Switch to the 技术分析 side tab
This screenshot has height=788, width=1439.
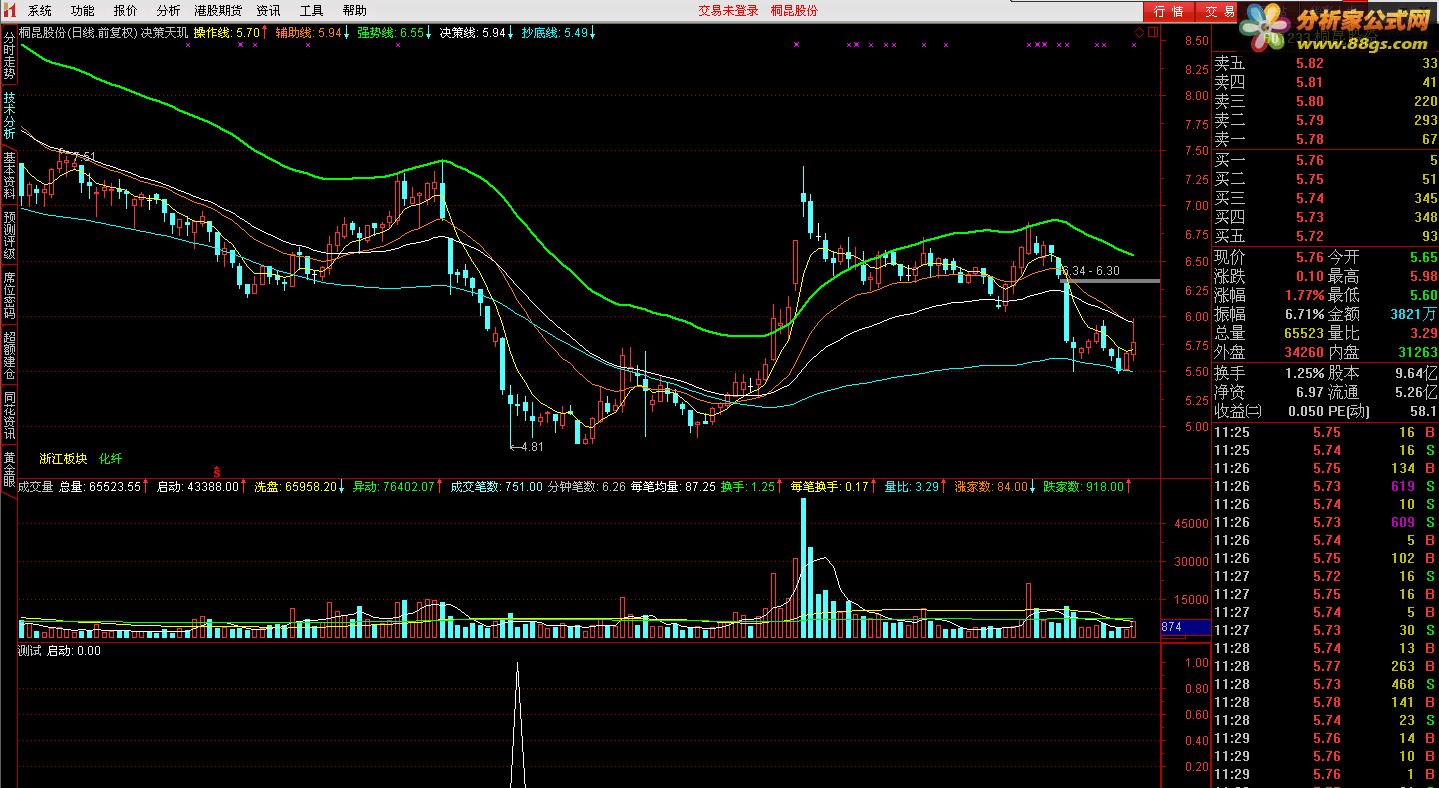(x=9, y=115)
